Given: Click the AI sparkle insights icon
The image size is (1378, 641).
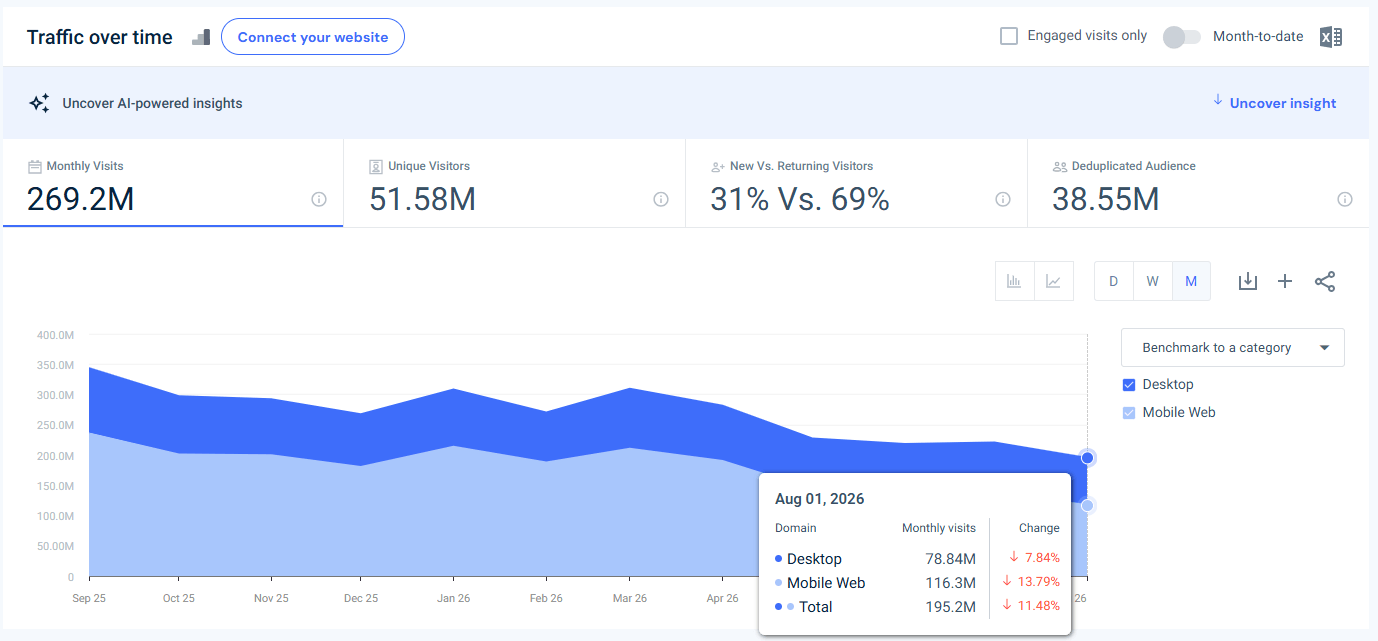Looking at the screenshot, I should (39, 103).
